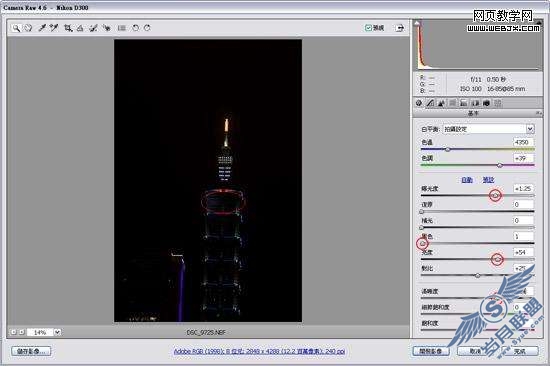Click the Open Image (開啟影像) button
Image resolution: width=550 pixels, height=366 pixels.
tap(431, 351)
